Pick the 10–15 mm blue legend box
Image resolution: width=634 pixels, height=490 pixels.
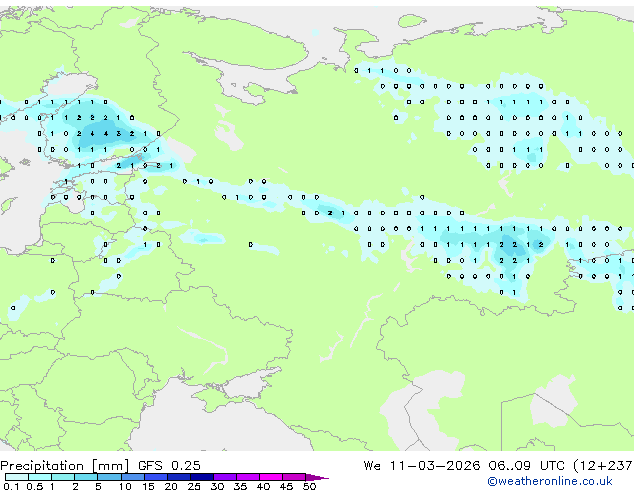pos(132,477)
